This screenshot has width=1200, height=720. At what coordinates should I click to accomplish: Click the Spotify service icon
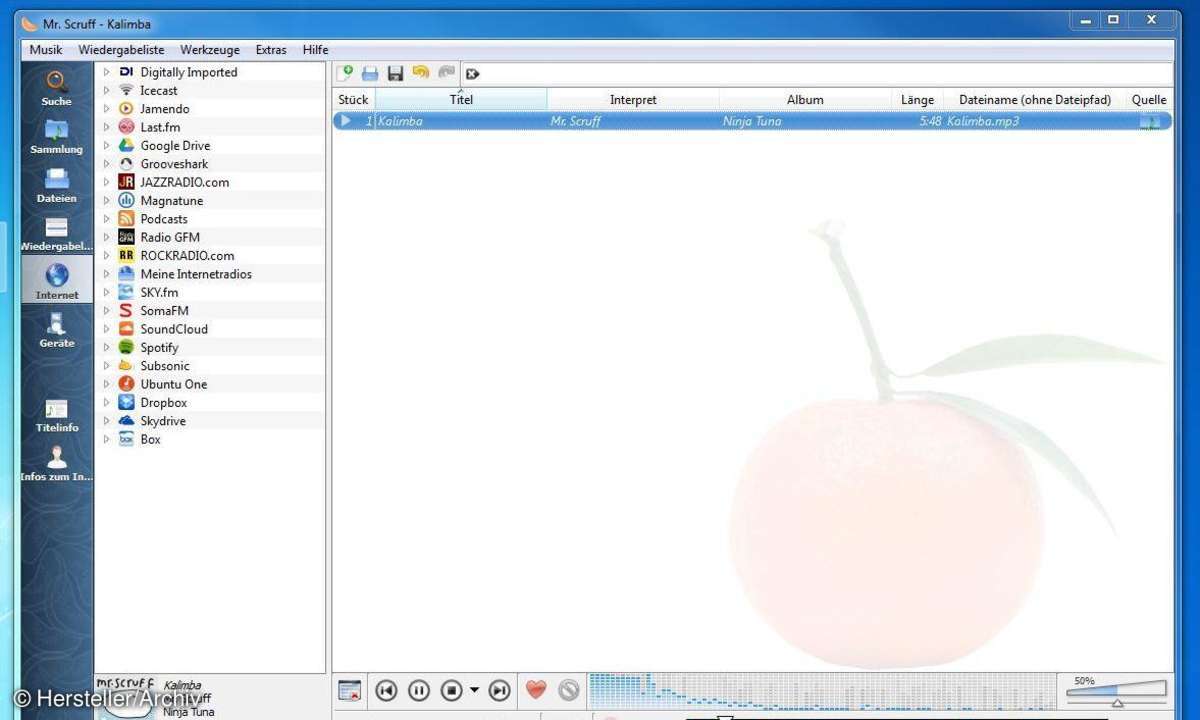pyautogui.click(x=126, y=347)
